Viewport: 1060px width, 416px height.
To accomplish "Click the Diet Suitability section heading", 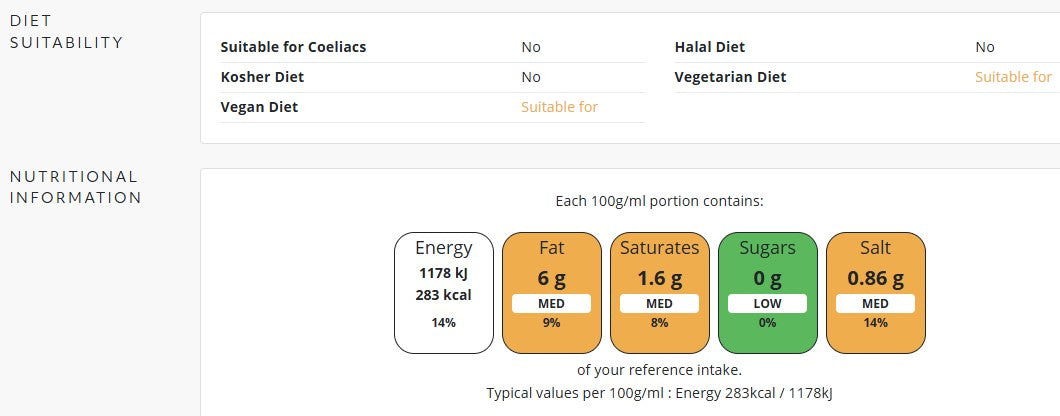I will [x=66, y=32].
